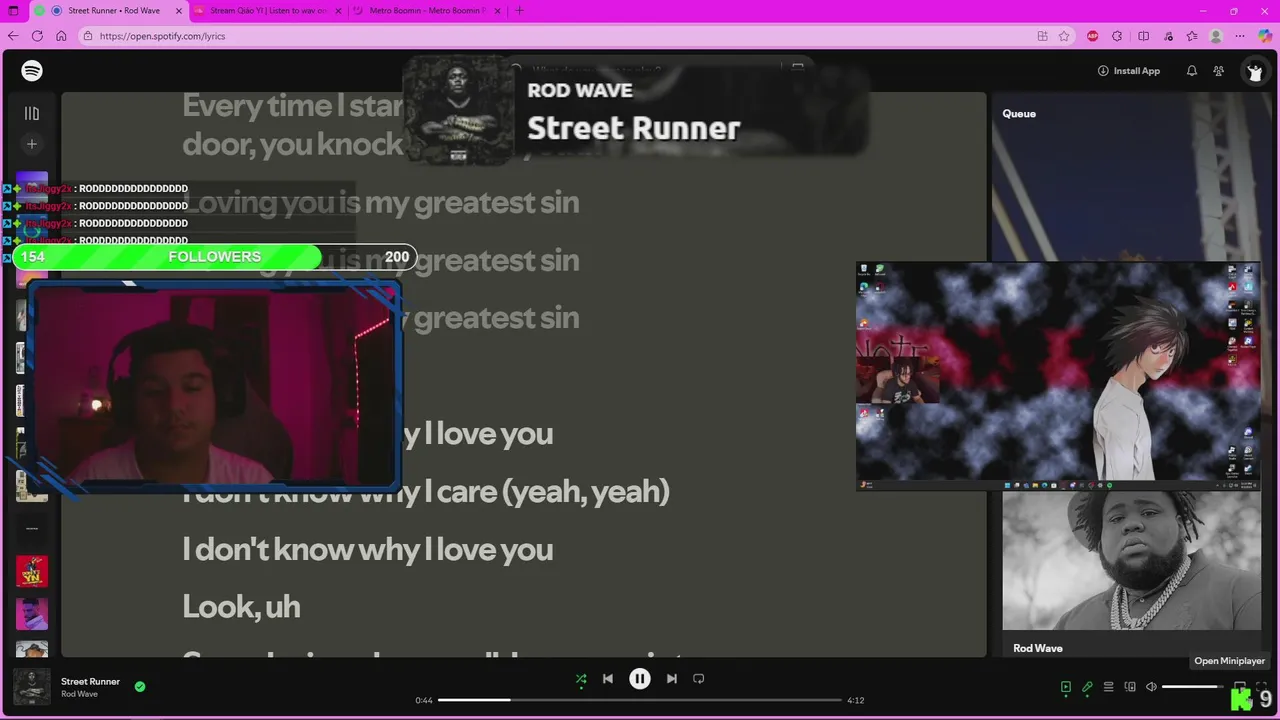Toggle shuffle playback
1280x720 pixels.
pyautogui.click(x=581, y=679)
